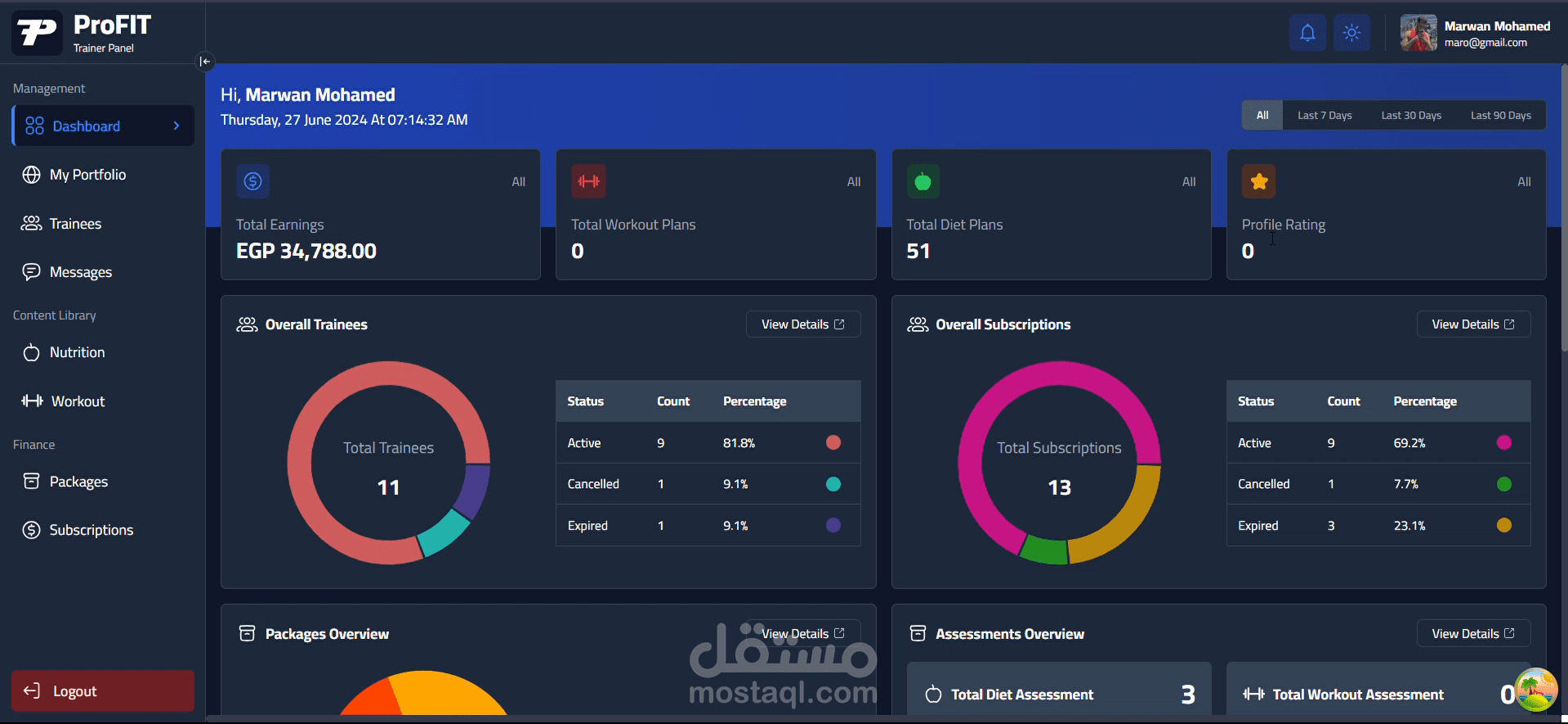1568x724 pixels.
Task: Open Messages from the sidebar
Action: pos(103,272)
